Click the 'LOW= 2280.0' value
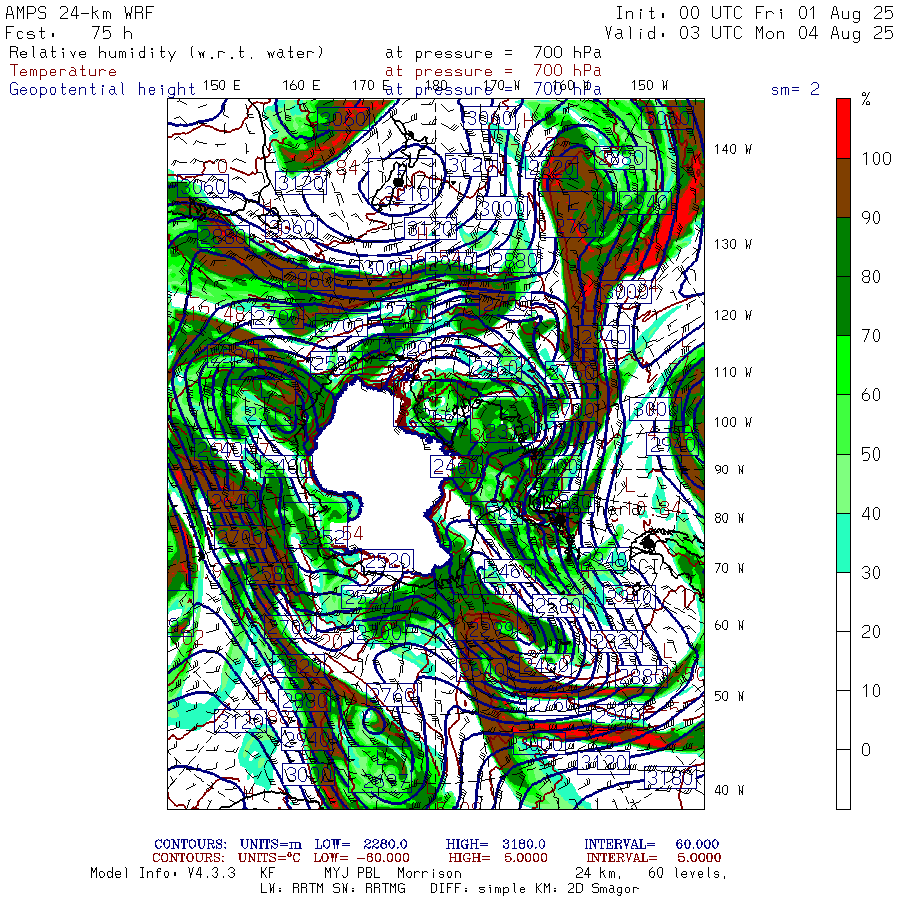Screen dimensions: 900x900 (x=360, y=844)
